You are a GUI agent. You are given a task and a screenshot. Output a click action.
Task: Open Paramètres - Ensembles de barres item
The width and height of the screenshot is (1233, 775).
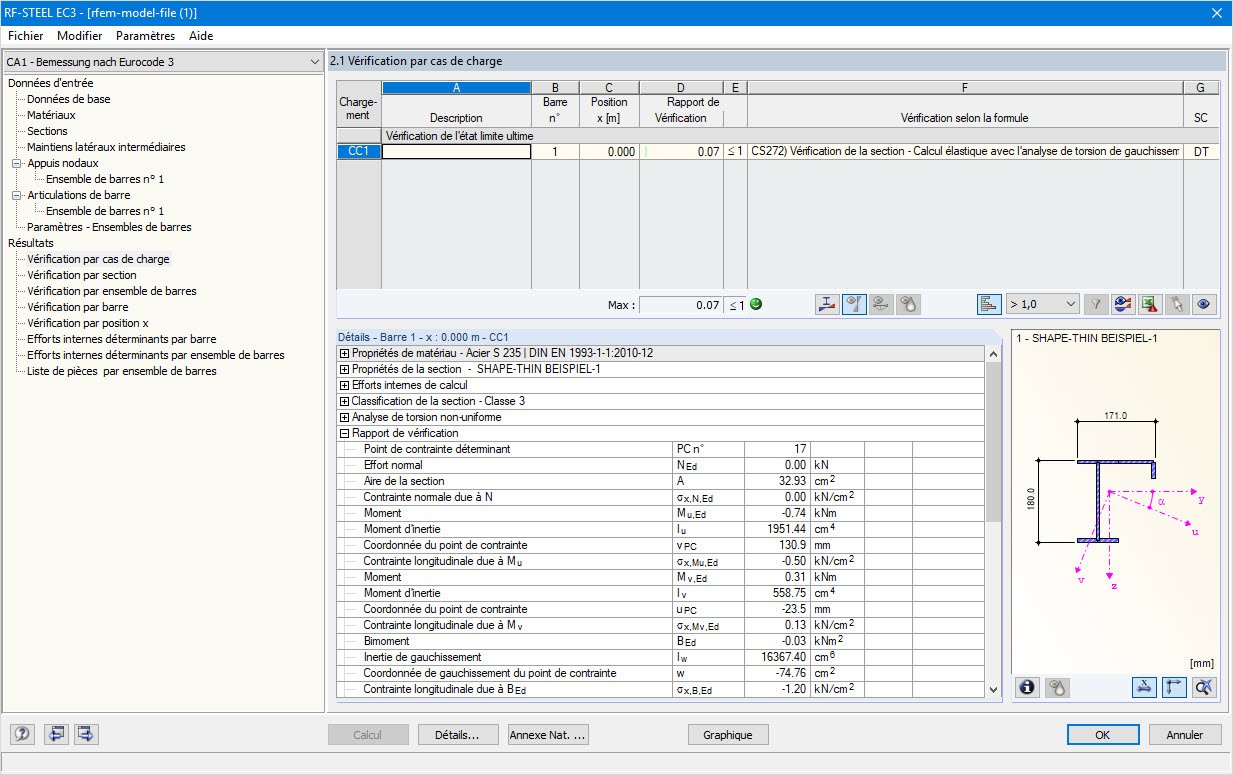tap(109, 227)
